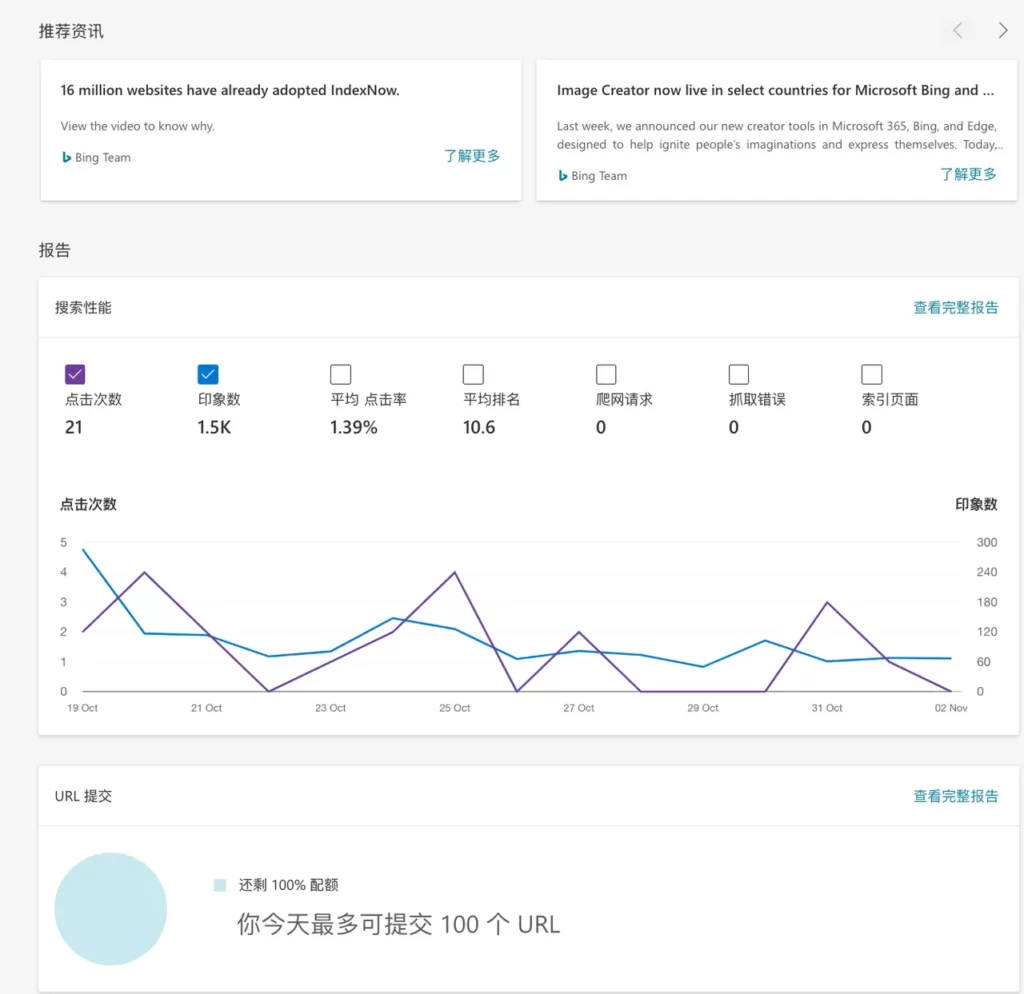This screenshot has width=1024, height=994.
Task: Click the 25 Oct axis label
Action: pyautogui.click(x=455, y=708)
